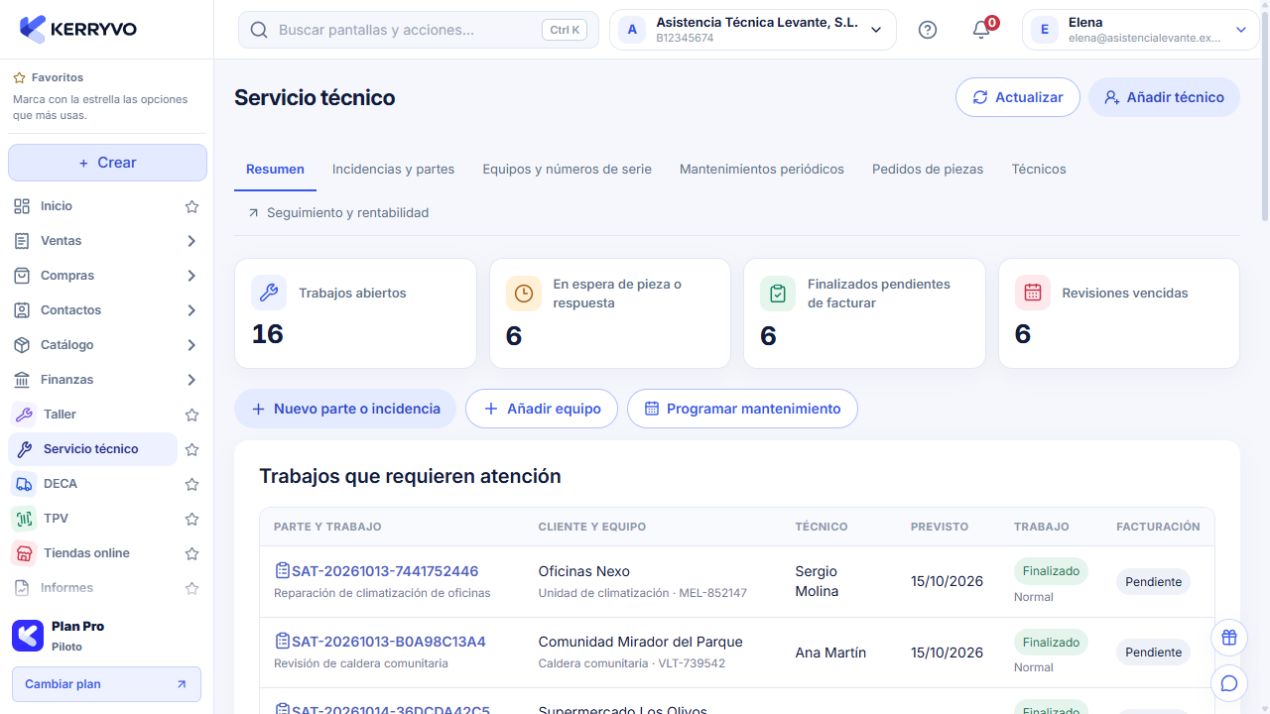Expand the Compras submenu
This screenshot has height=714, width=1270.
(192, 276)
